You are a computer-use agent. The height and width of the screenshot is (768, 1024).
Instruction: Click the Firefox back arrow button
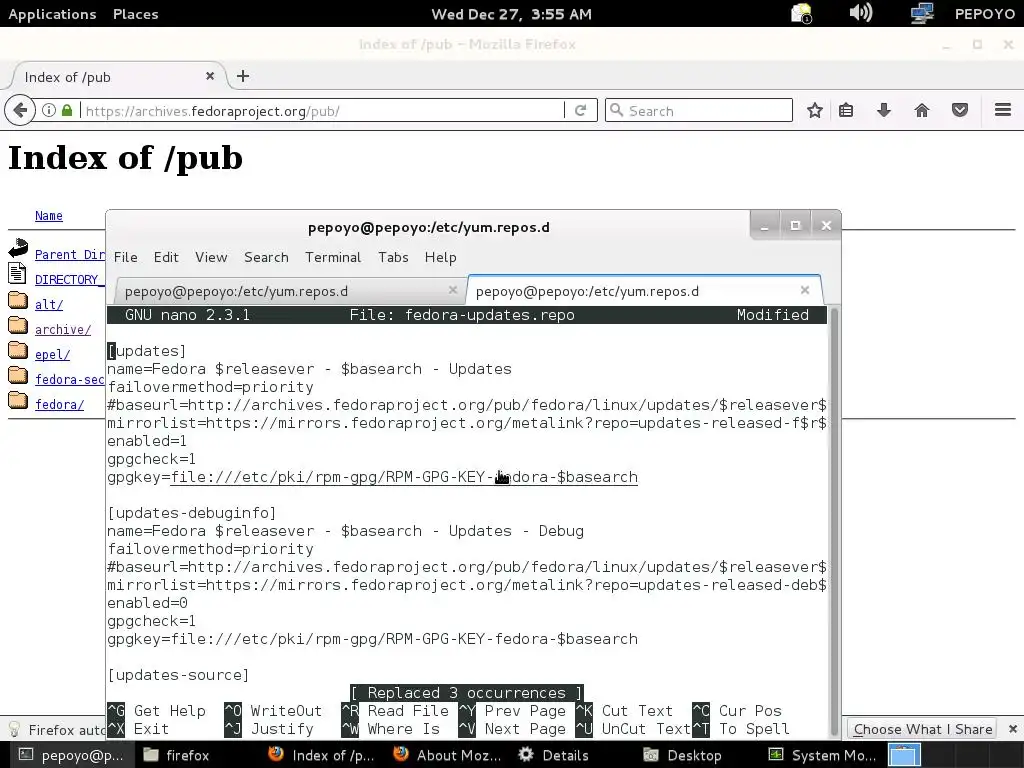point(20,110)
